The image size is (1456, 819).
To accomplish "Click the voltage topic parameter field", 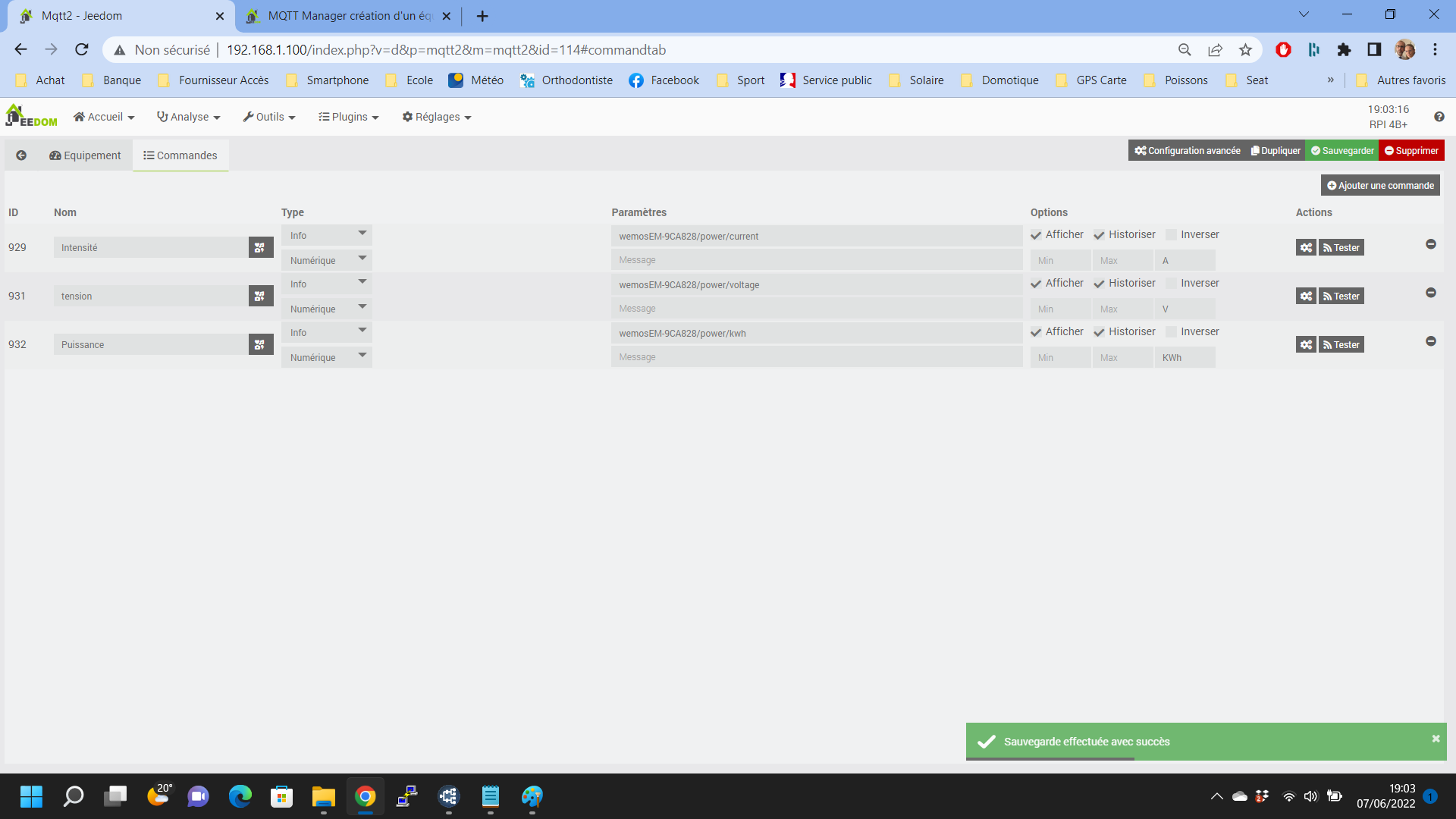I will (816, 284).
